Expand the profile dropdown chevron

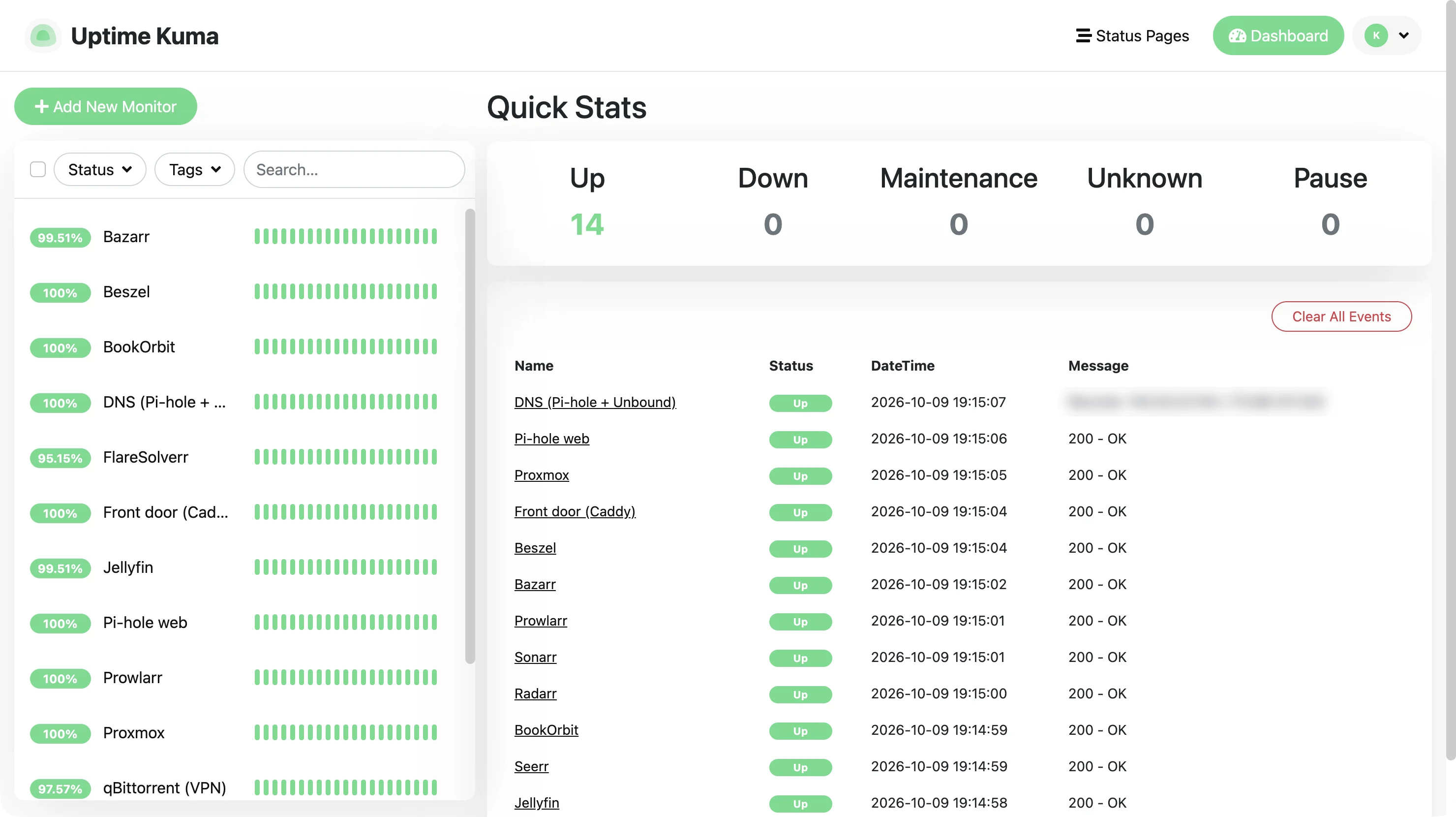1403,35
